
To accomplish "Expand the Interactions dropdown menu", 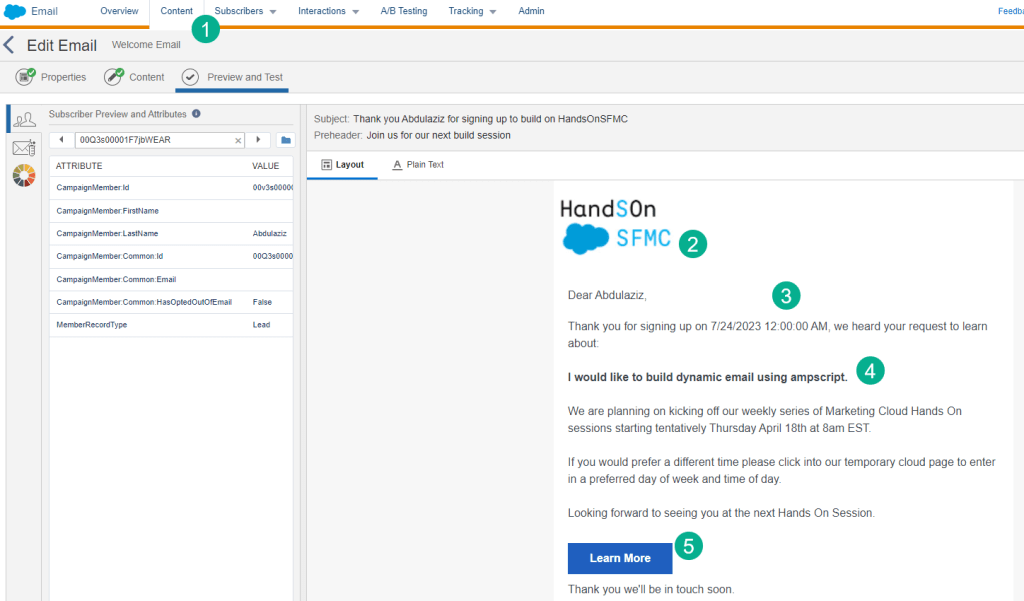I will coord(328,11).
